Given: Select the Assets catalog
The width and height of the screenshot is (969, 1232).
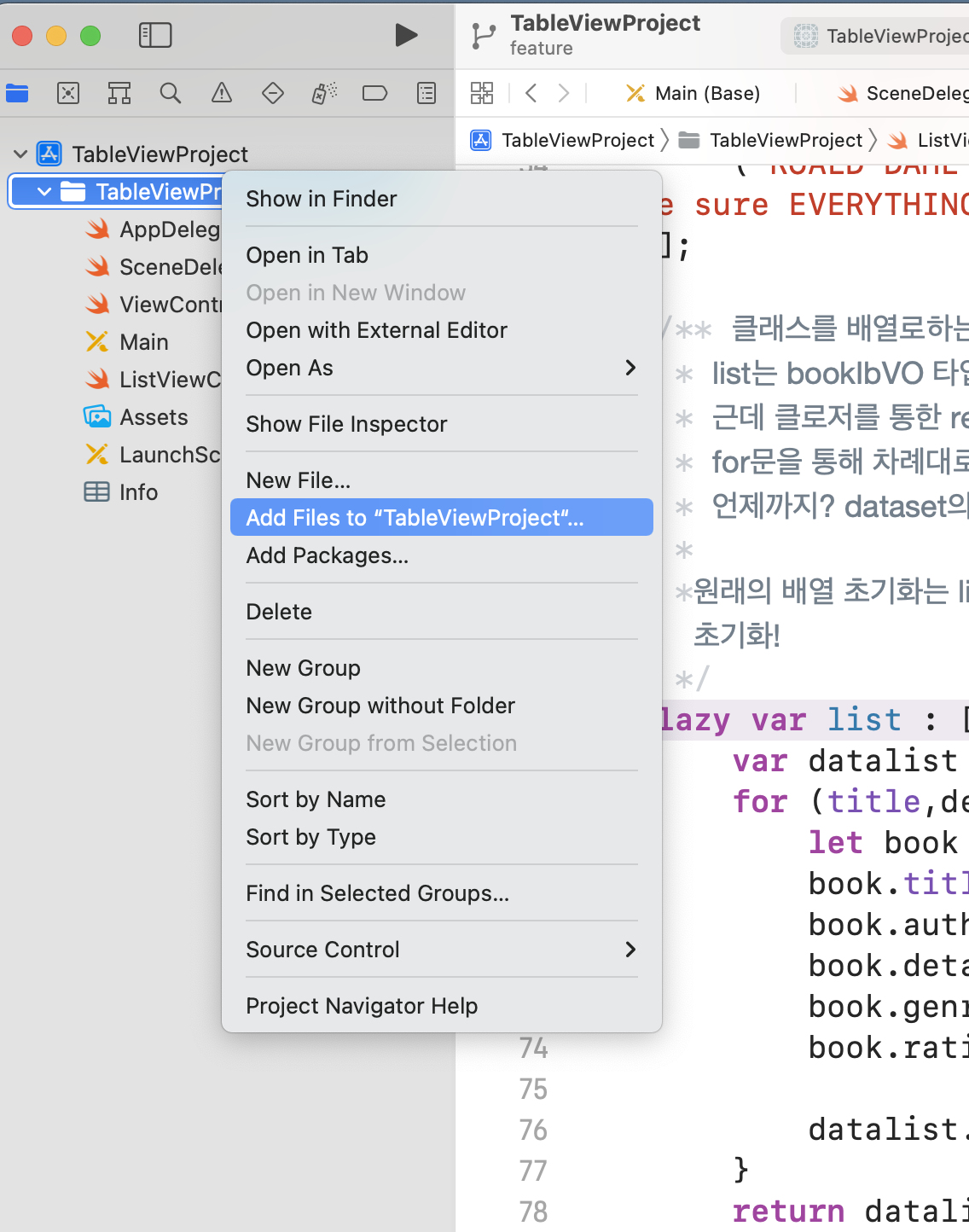Looking at the screenshot, I should (x=136, y=417).
